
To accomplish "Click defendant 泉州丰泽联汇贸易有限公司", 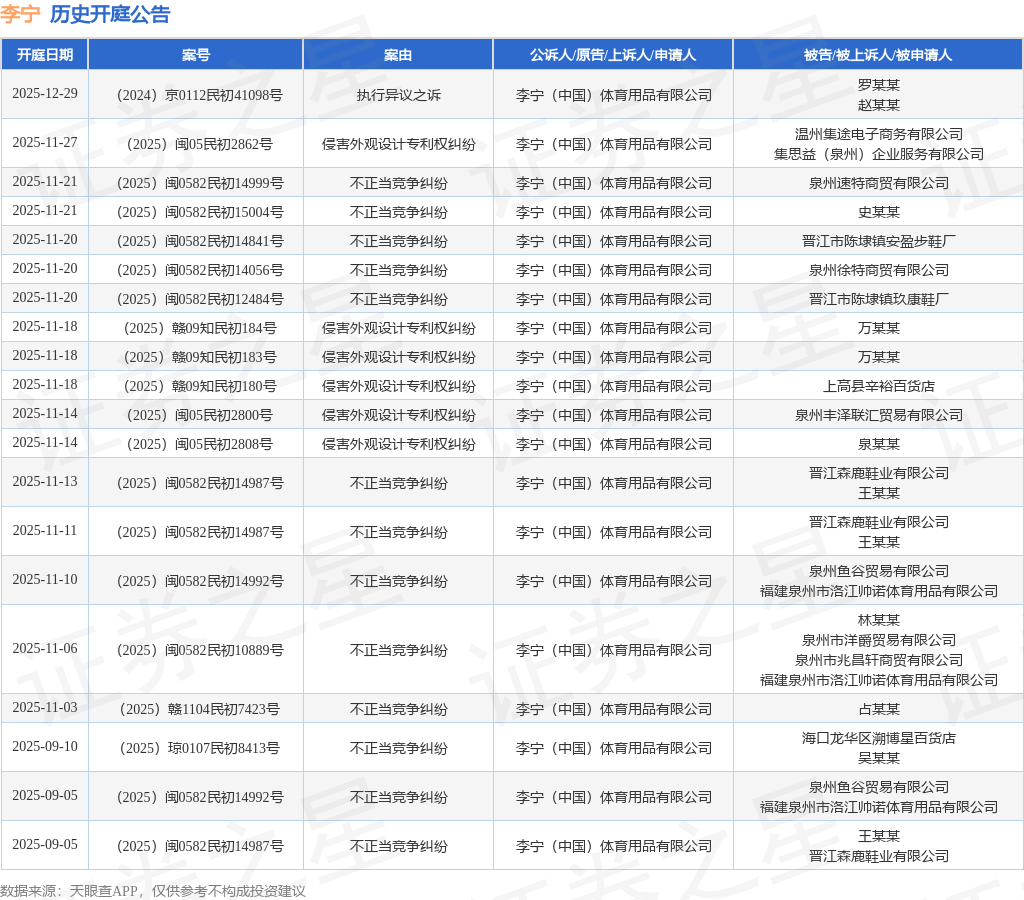I will pos(878,415).
